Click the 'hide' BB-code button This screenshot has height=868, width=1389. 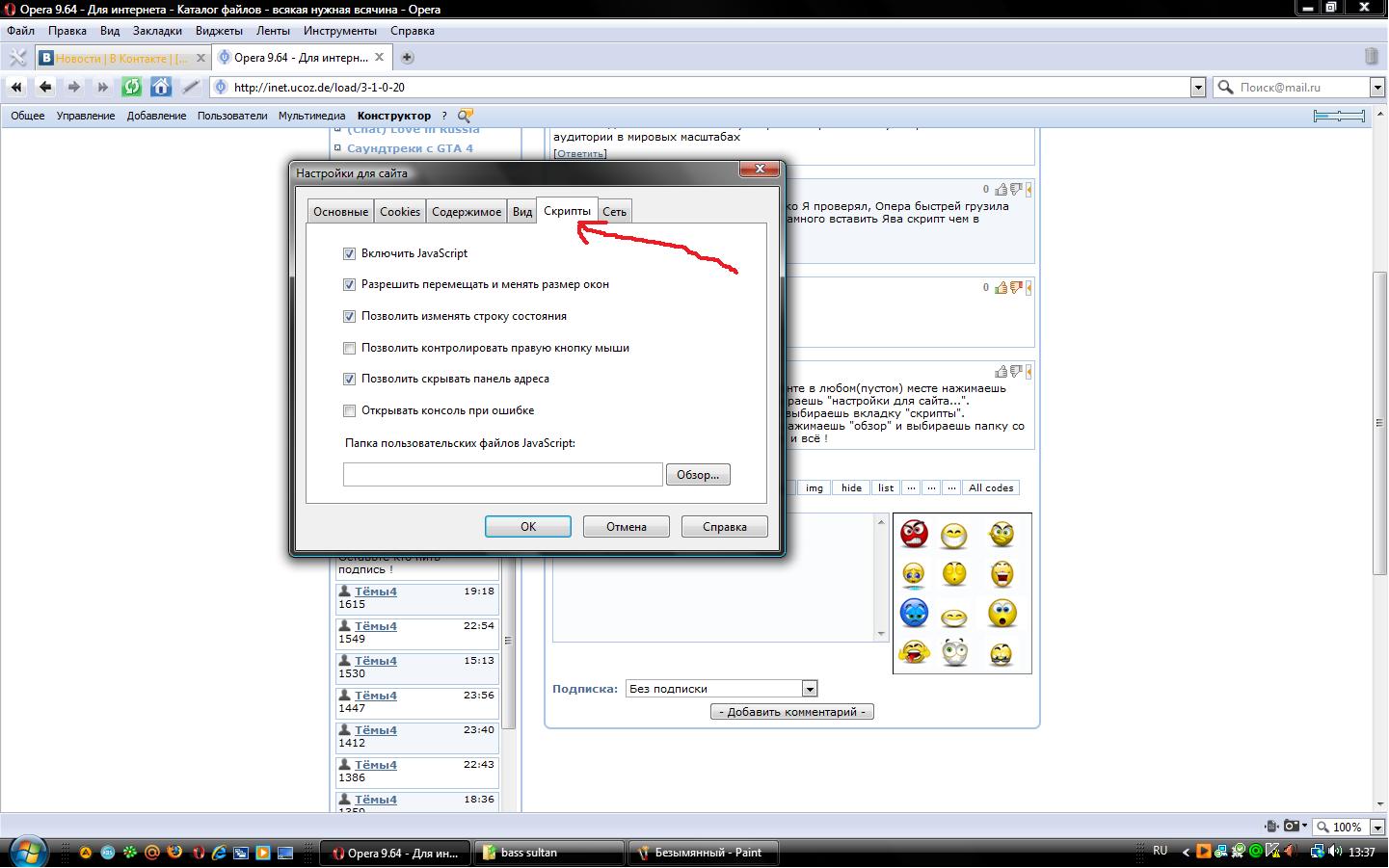click(851, 487)
